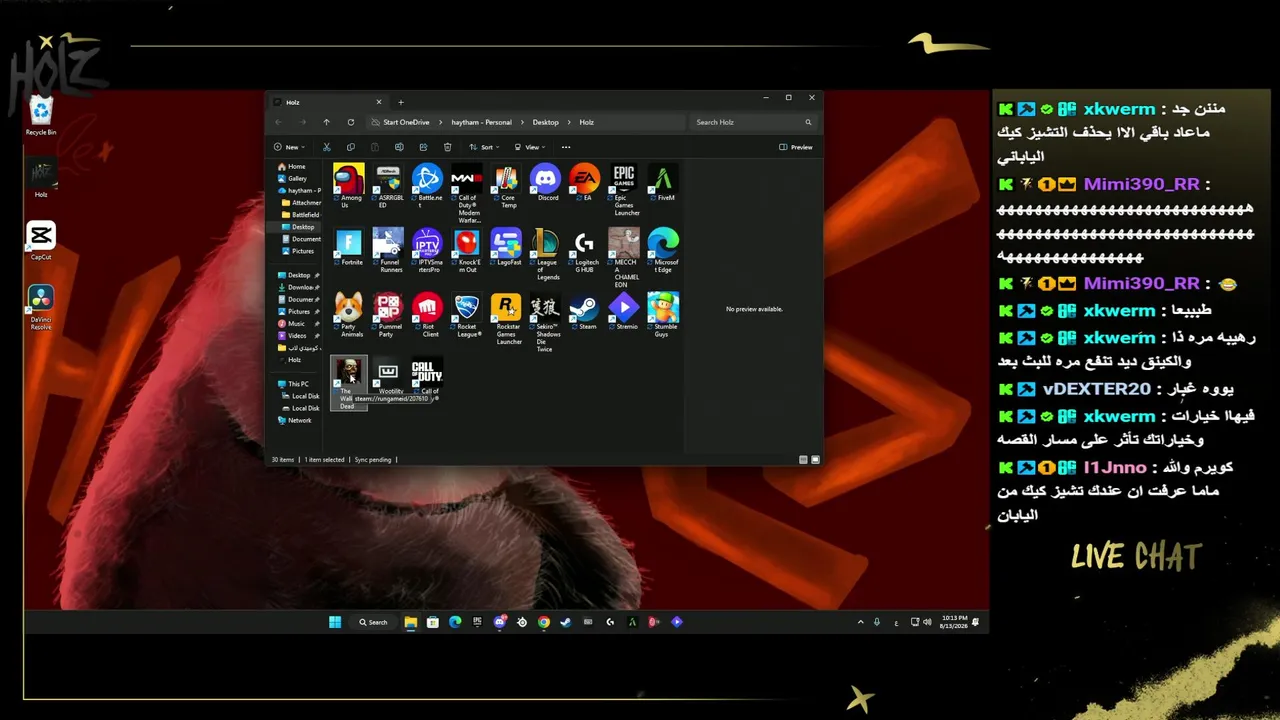Screen dimensions: 1280x720
Task: Open the Sort dropdown menu
Action: pyautogui.click(x=486, y=147)
